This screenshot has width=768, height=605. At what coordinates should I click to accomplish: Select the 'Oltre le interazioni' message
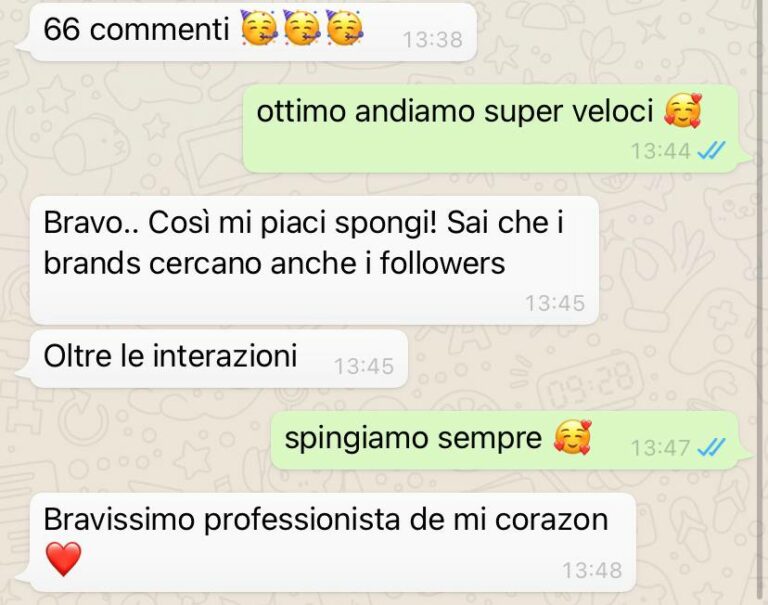coord(216,359)
